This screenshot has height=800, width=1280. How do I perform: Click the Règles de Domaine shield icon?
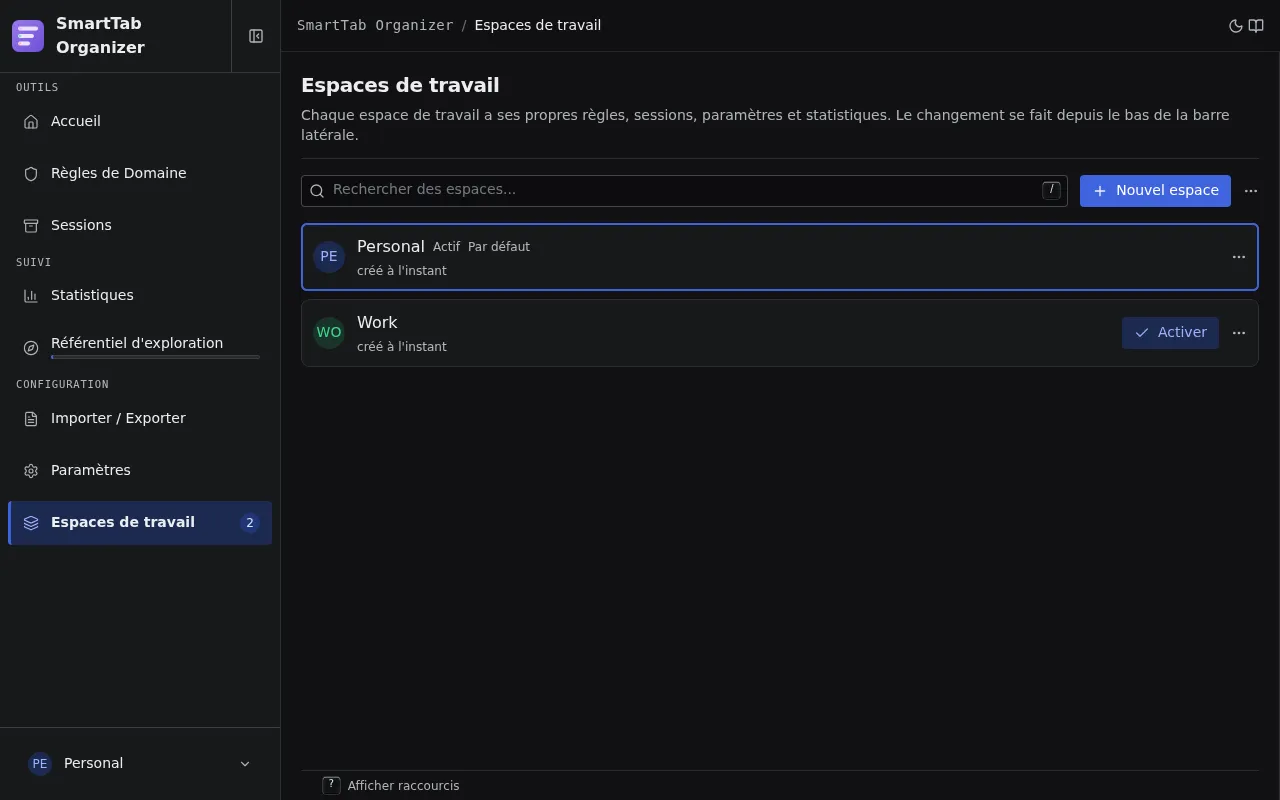tap(31, 173)
